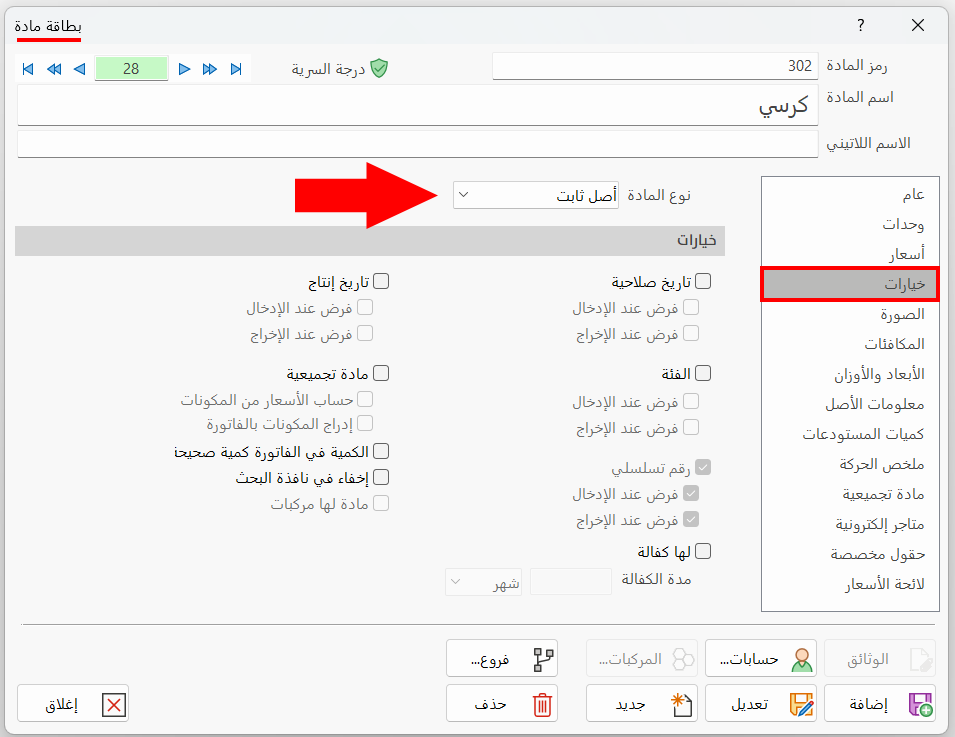The height and width of the screenshot is (737, 955).
Task: Toggle رقم تسلسلي checkbox
Action: tap(703, 467)
